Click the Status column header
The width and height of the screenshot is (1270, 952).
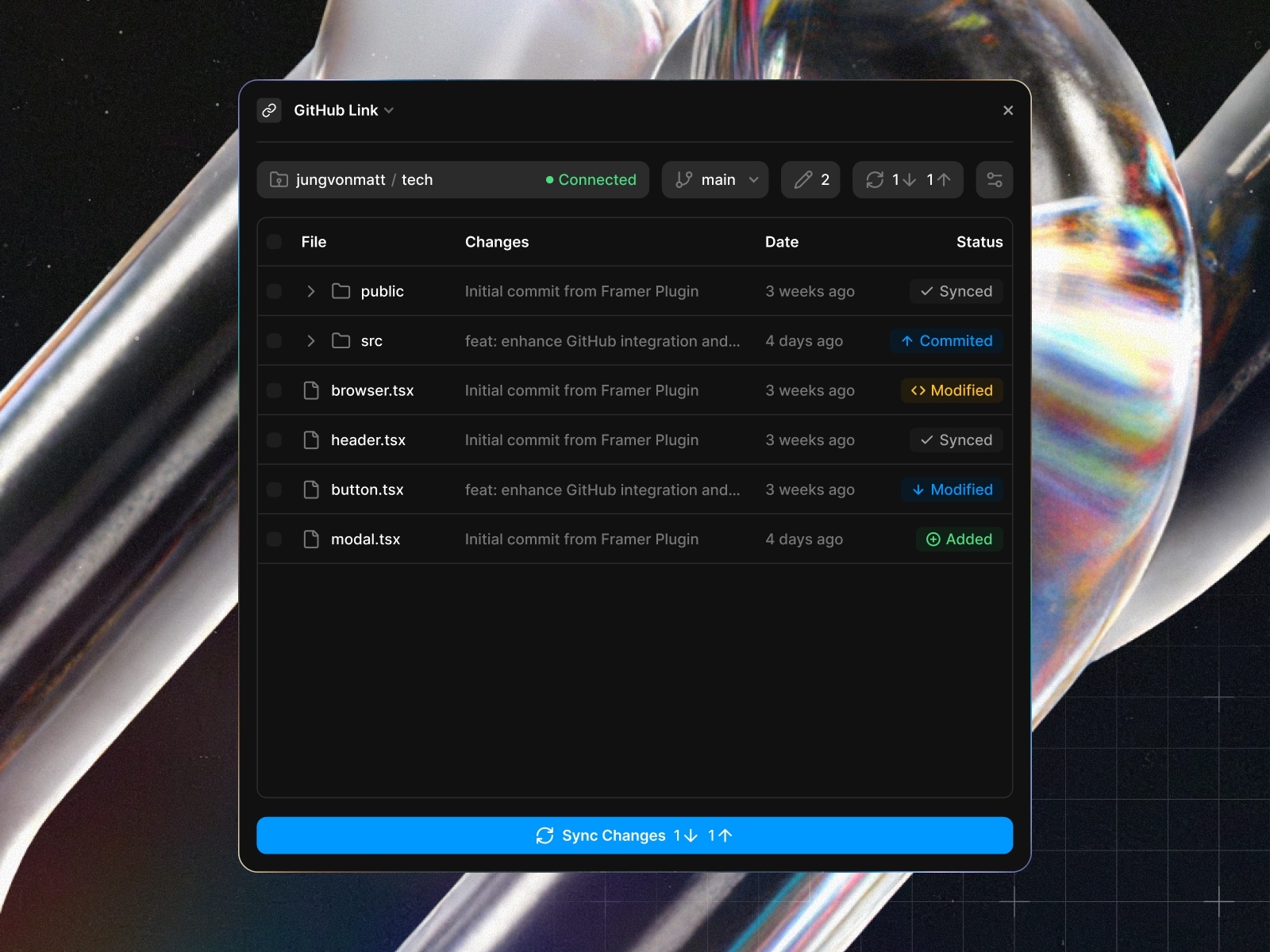[x=979, y=242]
